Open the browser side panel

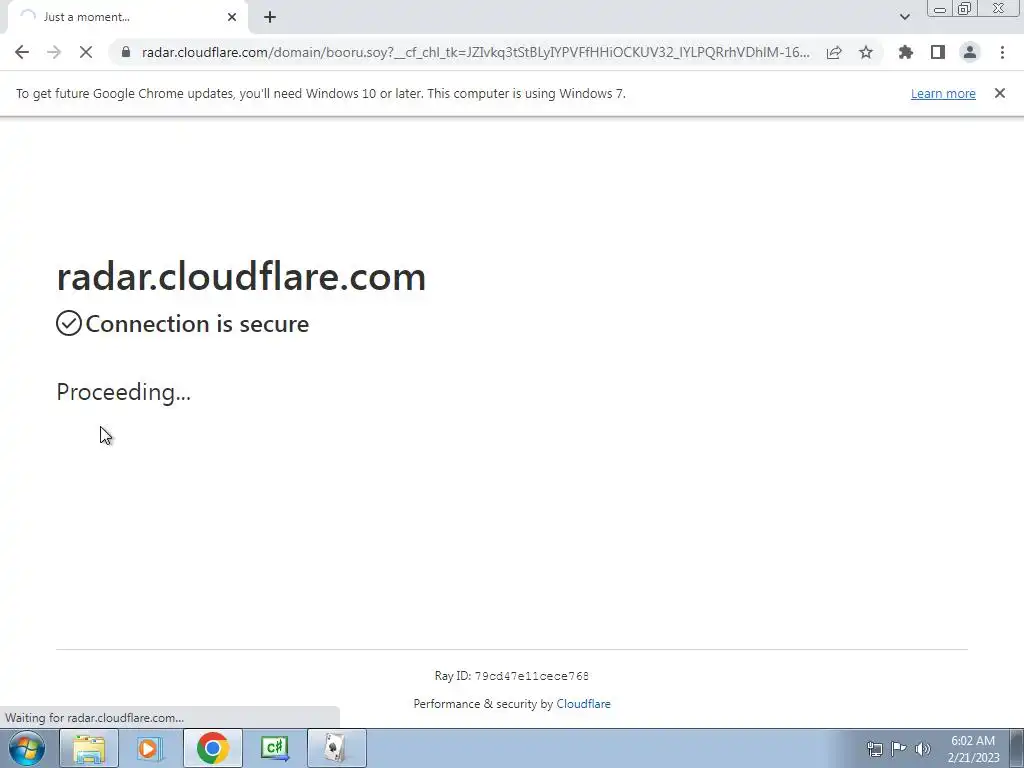938,52
